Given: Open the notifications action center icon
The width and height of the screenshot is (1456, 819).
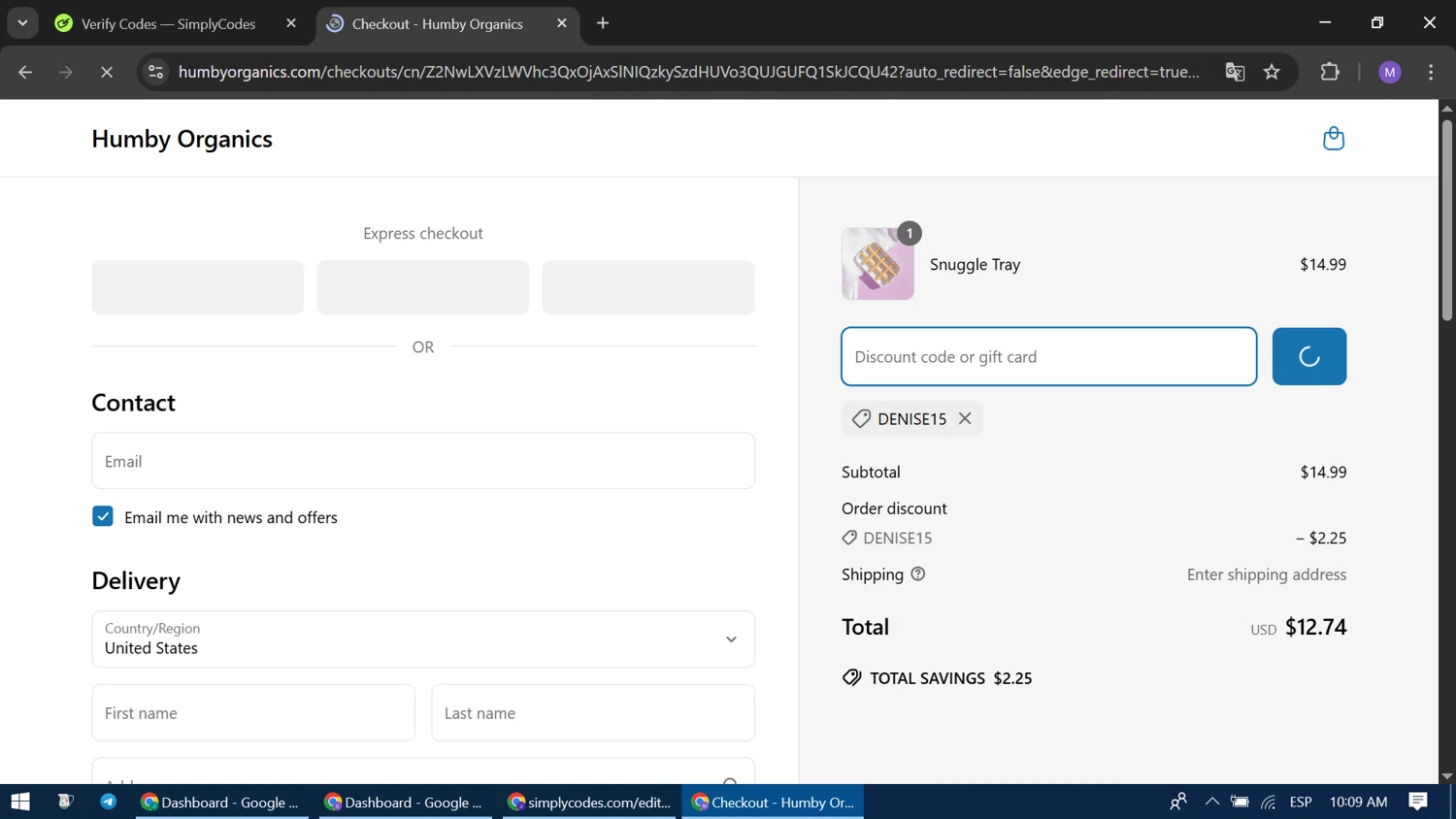Looking at the screenshot, I should [1418, 802].
